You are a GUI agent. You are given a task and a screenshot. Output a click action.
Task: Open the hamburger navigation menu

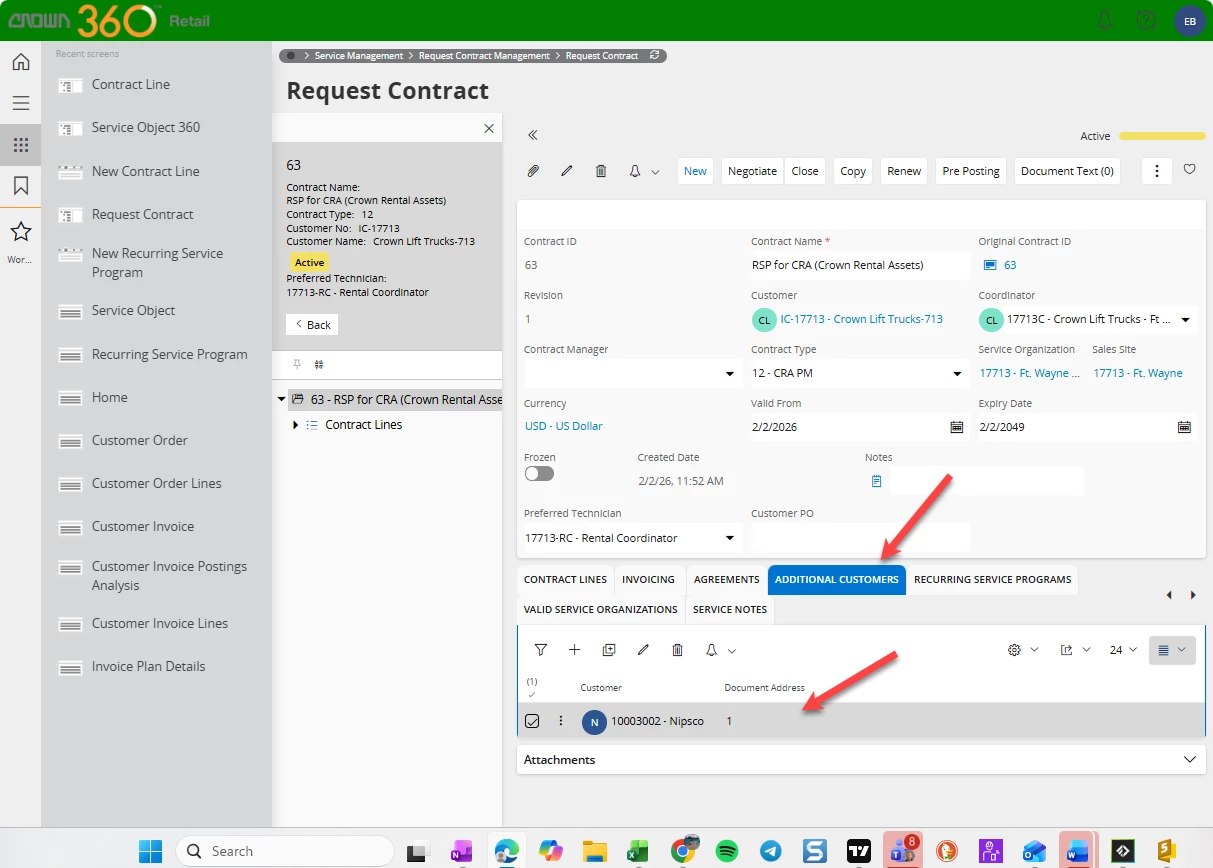(20, 103)
